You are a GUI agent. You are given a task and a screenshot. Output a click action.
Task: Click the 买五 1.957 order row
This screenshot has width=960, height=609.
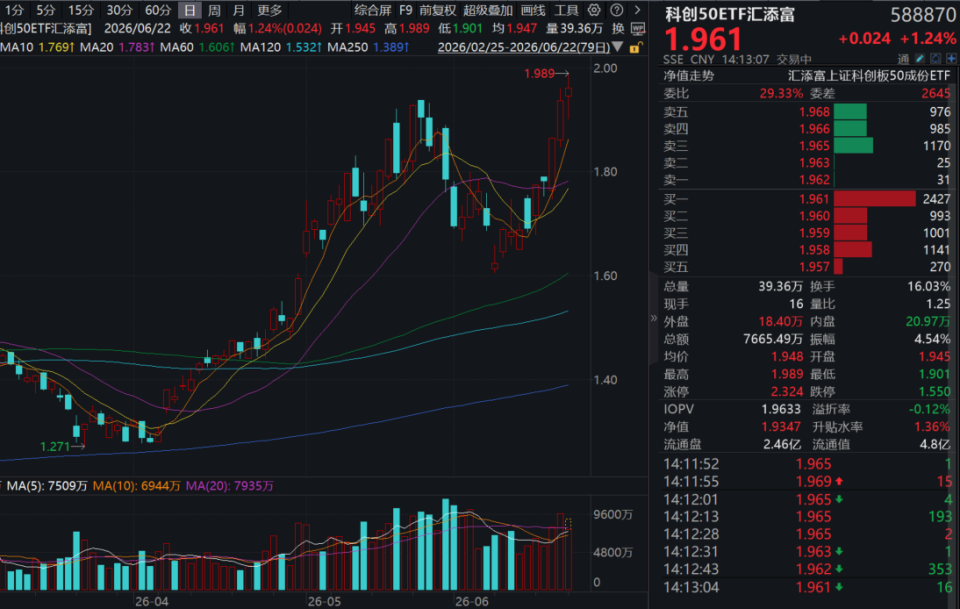pos(807,267)
